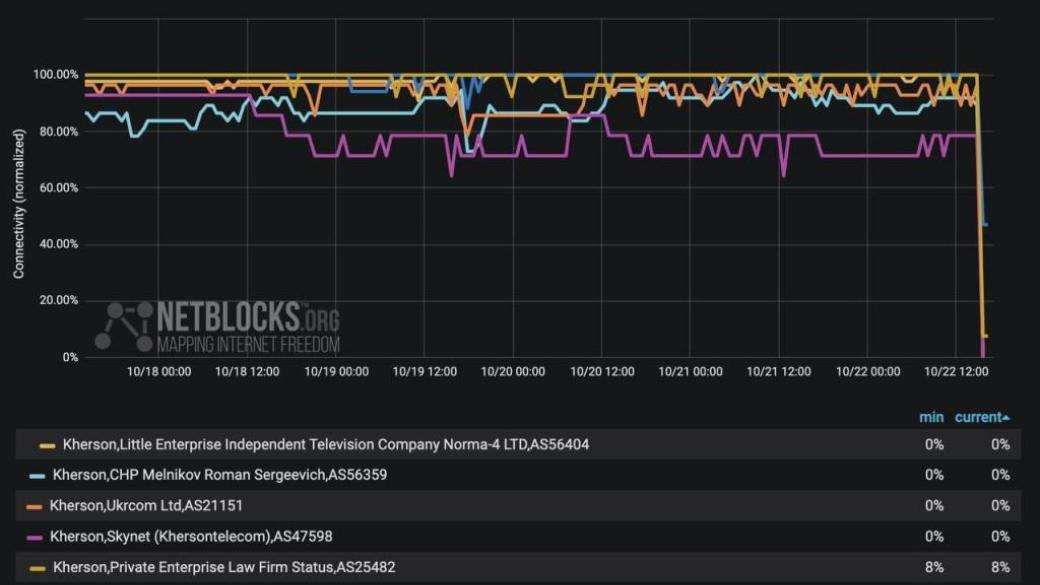This screenshot has width=1040, height=585.
Task: Select Private Enterprise Law Firm Status label
Action: [x=224, y=568]
